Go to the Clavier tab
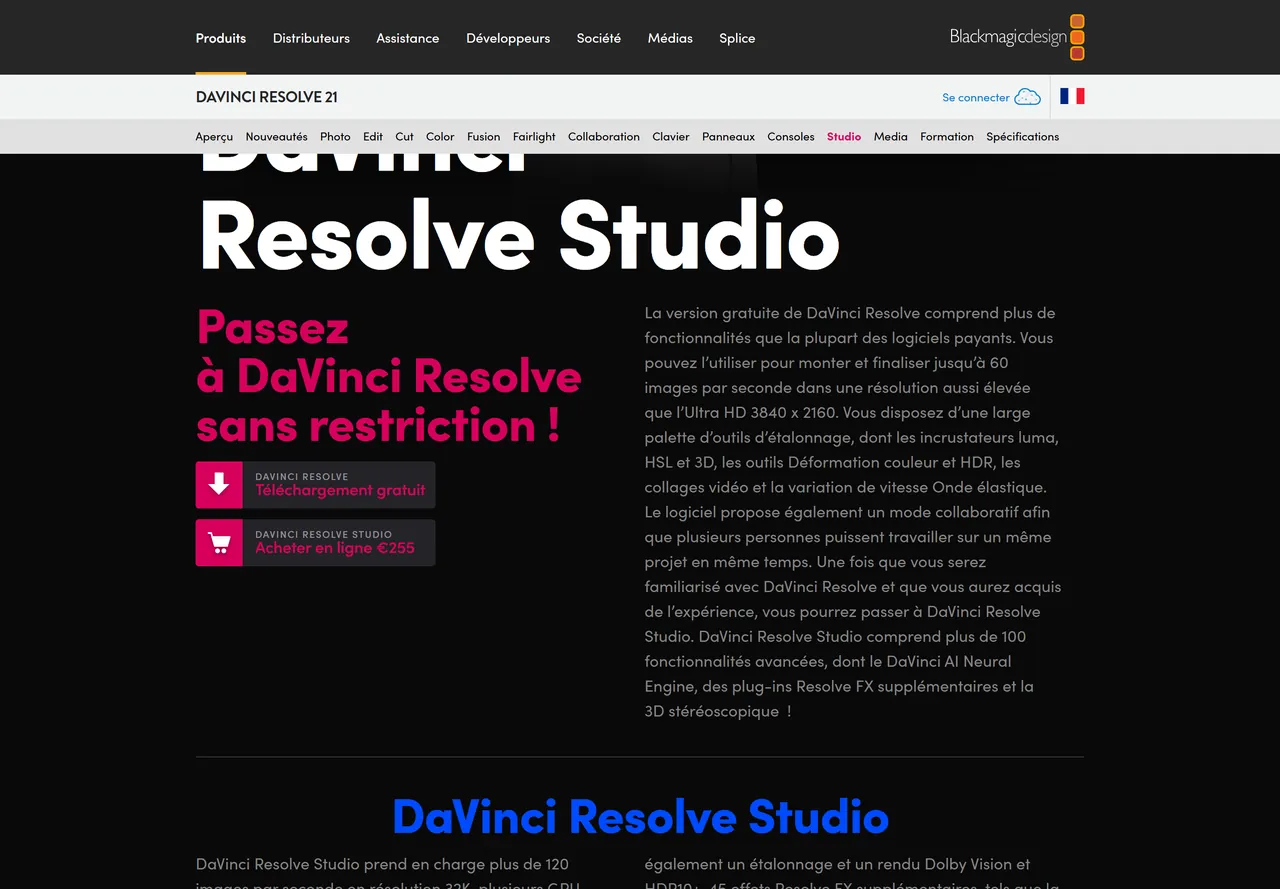Viewport: 1280px width, 889px height. (x=671, y=137)
